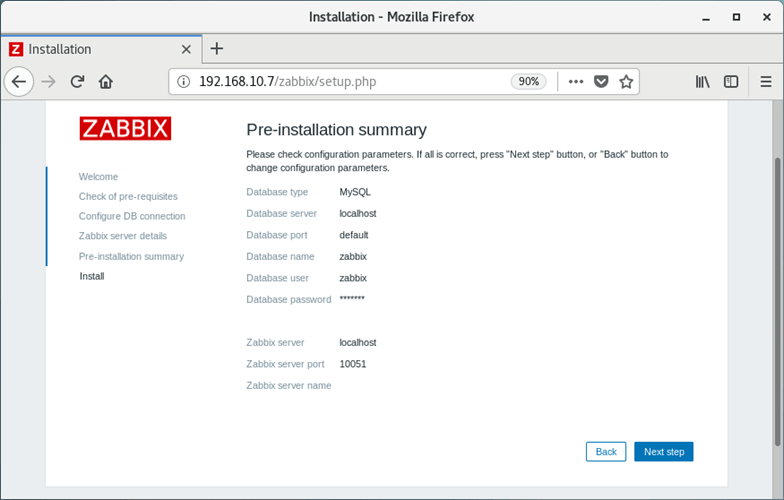784x500 pixels.
Task: Click the browser forward arrow
Action: coord(48,82)
